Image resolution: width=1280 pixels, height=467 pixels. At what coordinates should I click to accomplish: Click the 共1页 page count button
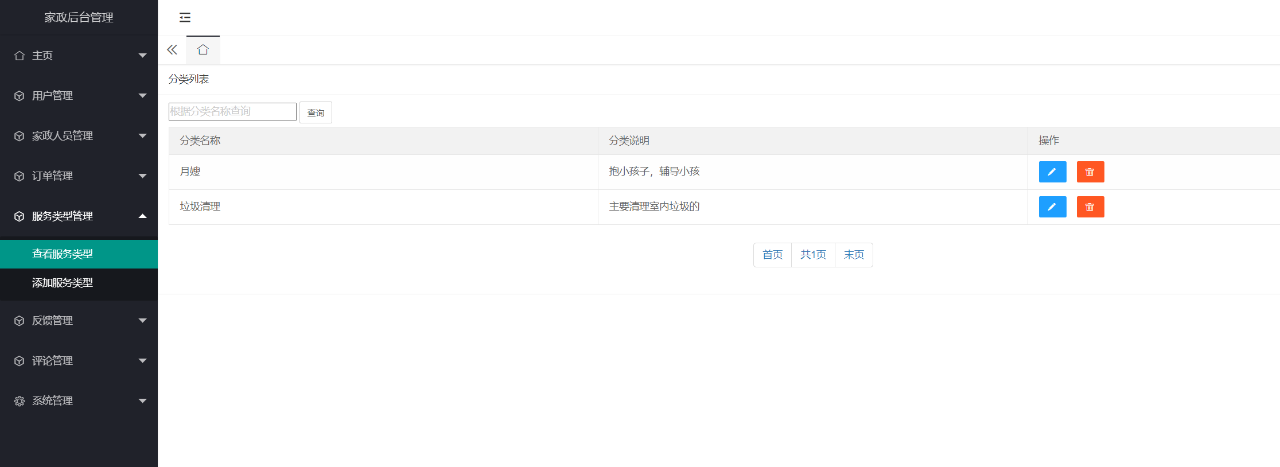coord(813,255)
